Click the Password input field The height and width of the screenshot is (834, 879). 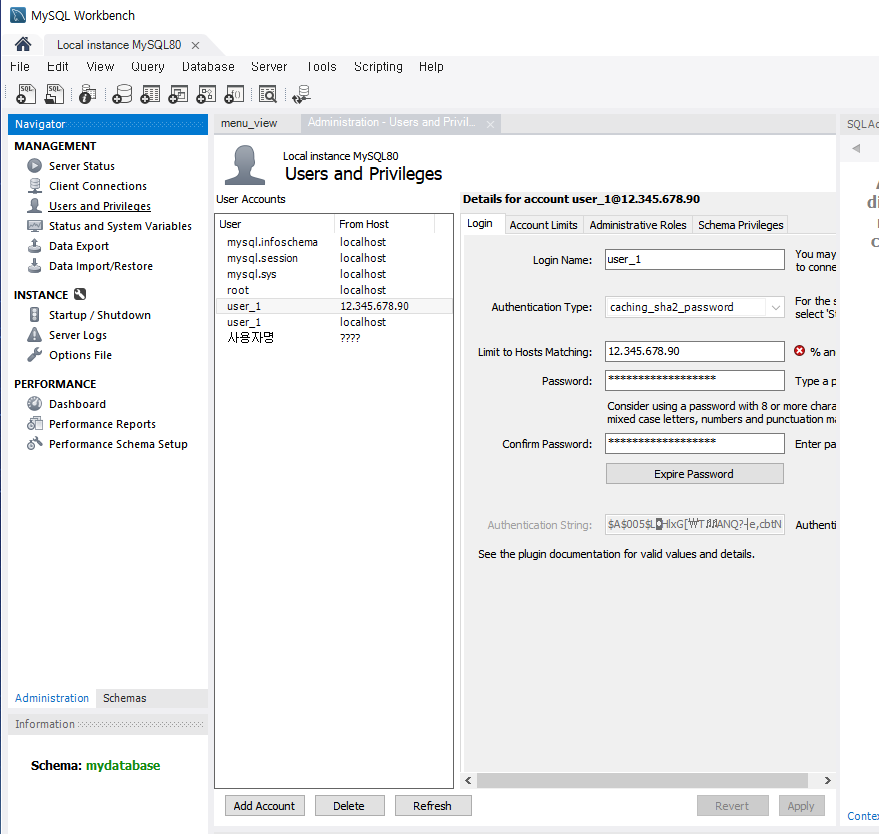(x=695, y=381)
